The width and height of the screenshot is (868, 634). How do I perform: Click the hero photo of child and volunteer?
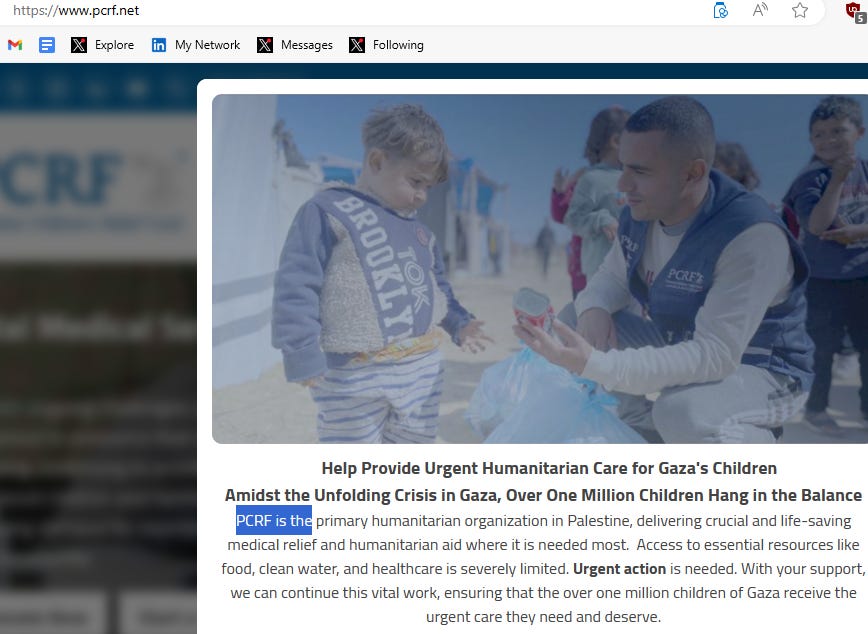(x=540, y=269)
